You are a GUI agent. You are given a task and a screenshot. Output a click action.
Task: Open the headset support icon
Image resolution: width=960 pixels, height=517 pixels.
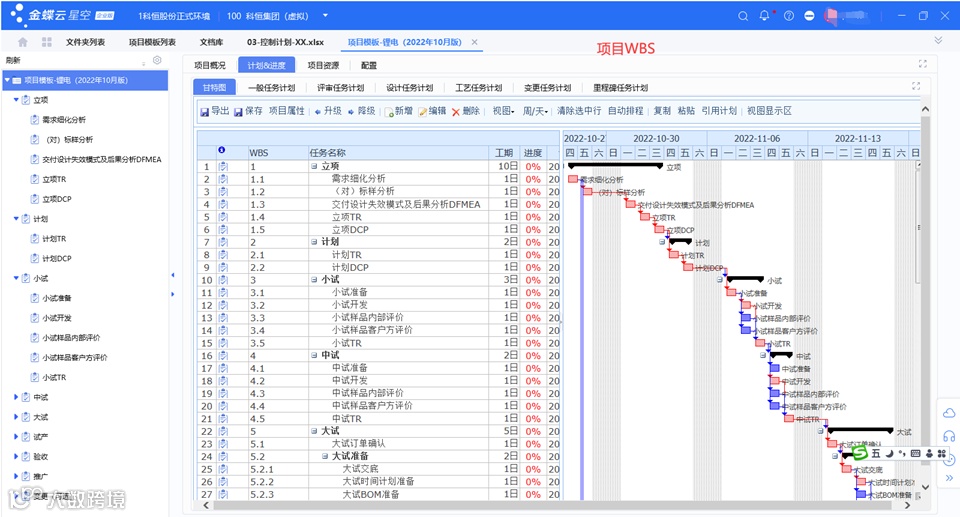point(949,436)
